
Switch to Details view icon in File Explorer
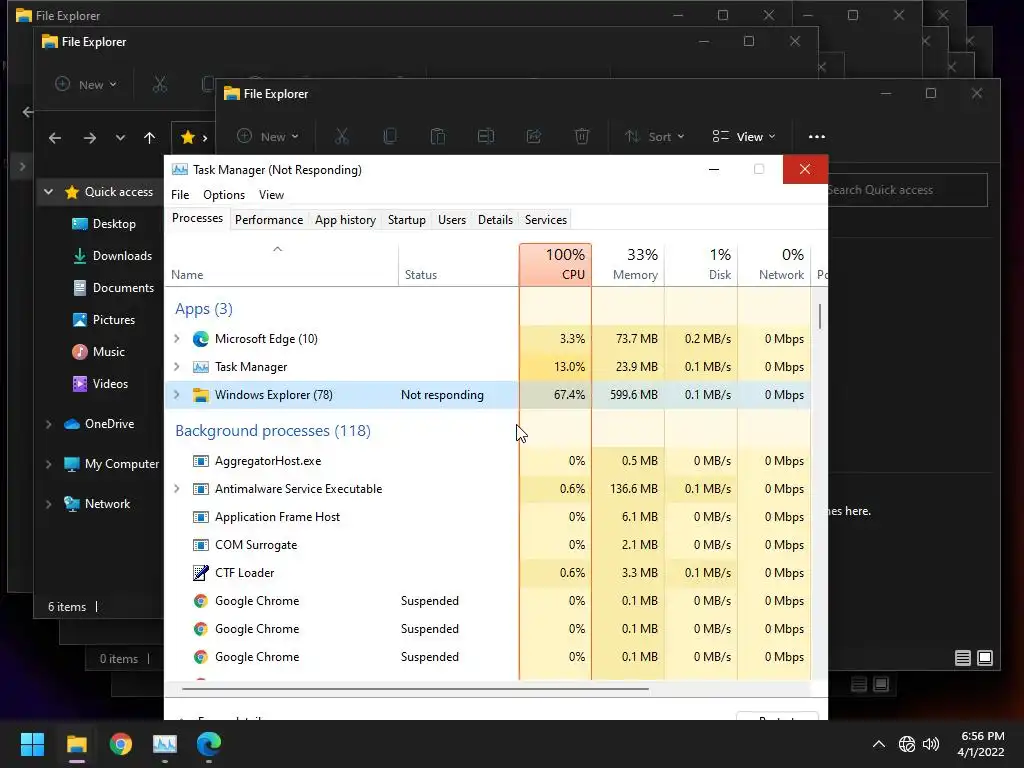point(963,658)
